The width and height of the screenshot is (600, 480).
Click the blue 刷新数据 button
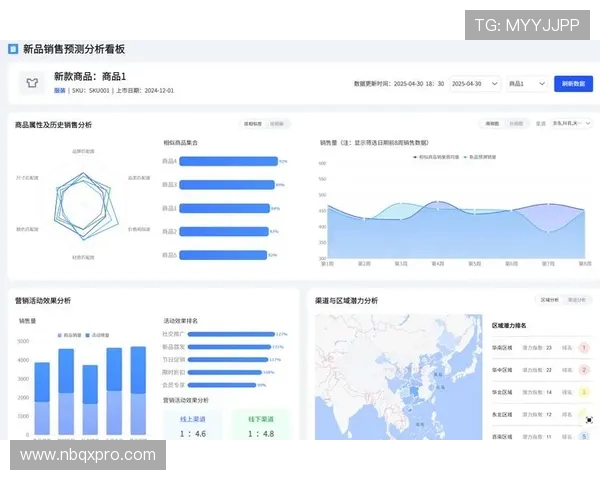(573, 84)
